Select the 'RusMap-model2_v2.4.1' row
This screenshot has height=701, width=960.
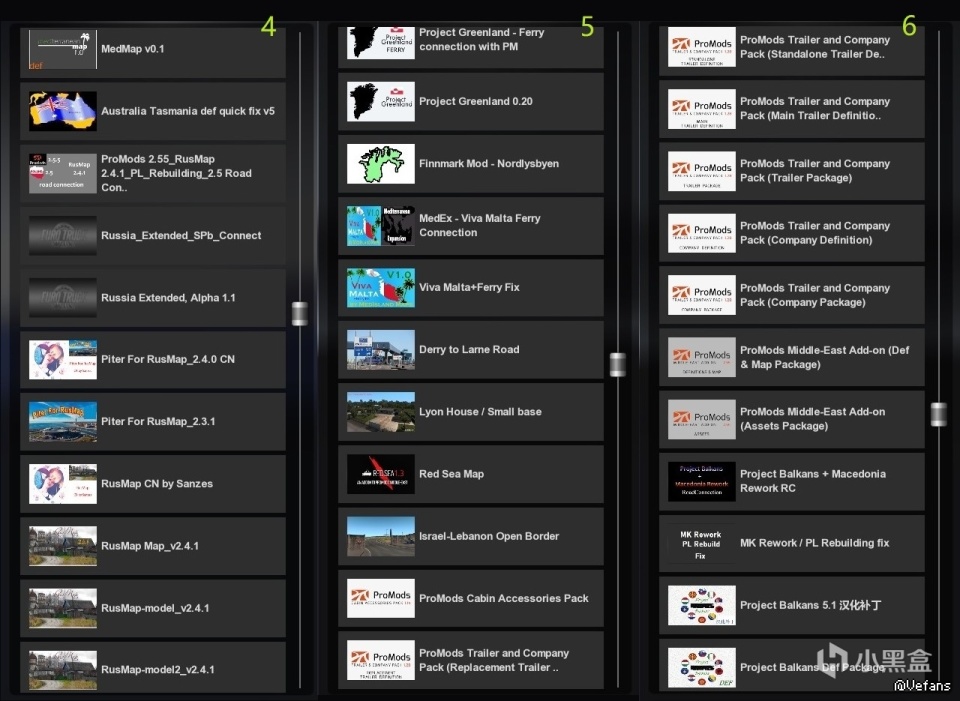153,667
